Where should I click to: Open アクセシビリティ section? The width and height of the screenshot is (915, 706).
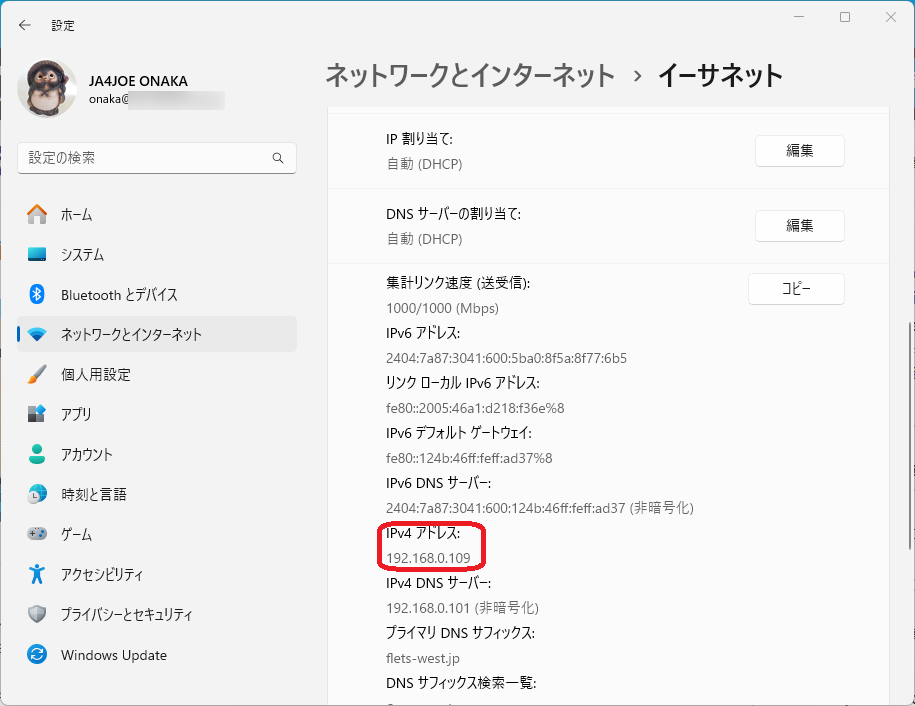tap(157, 574)
